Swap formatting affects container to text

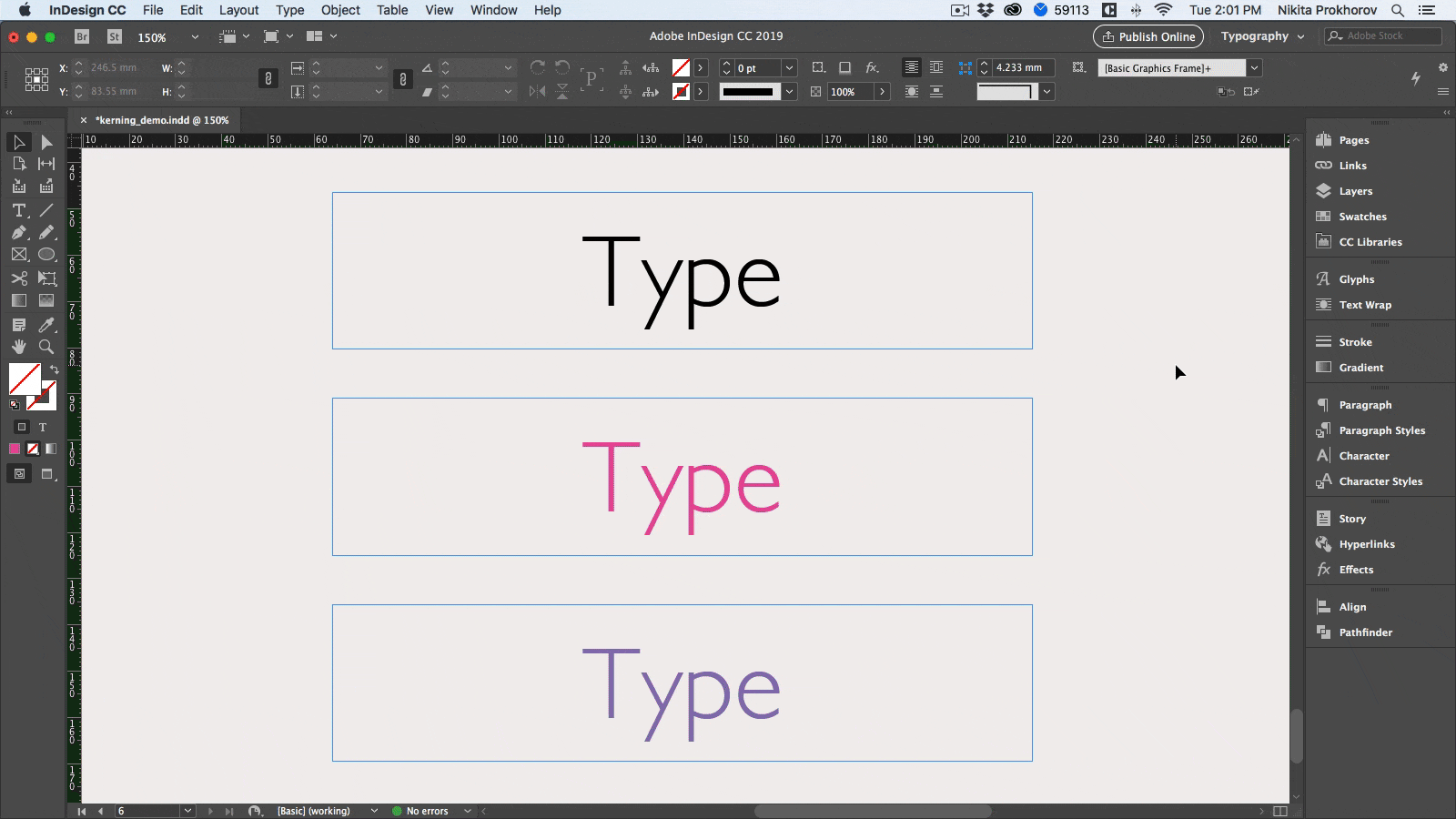point(42,427)
